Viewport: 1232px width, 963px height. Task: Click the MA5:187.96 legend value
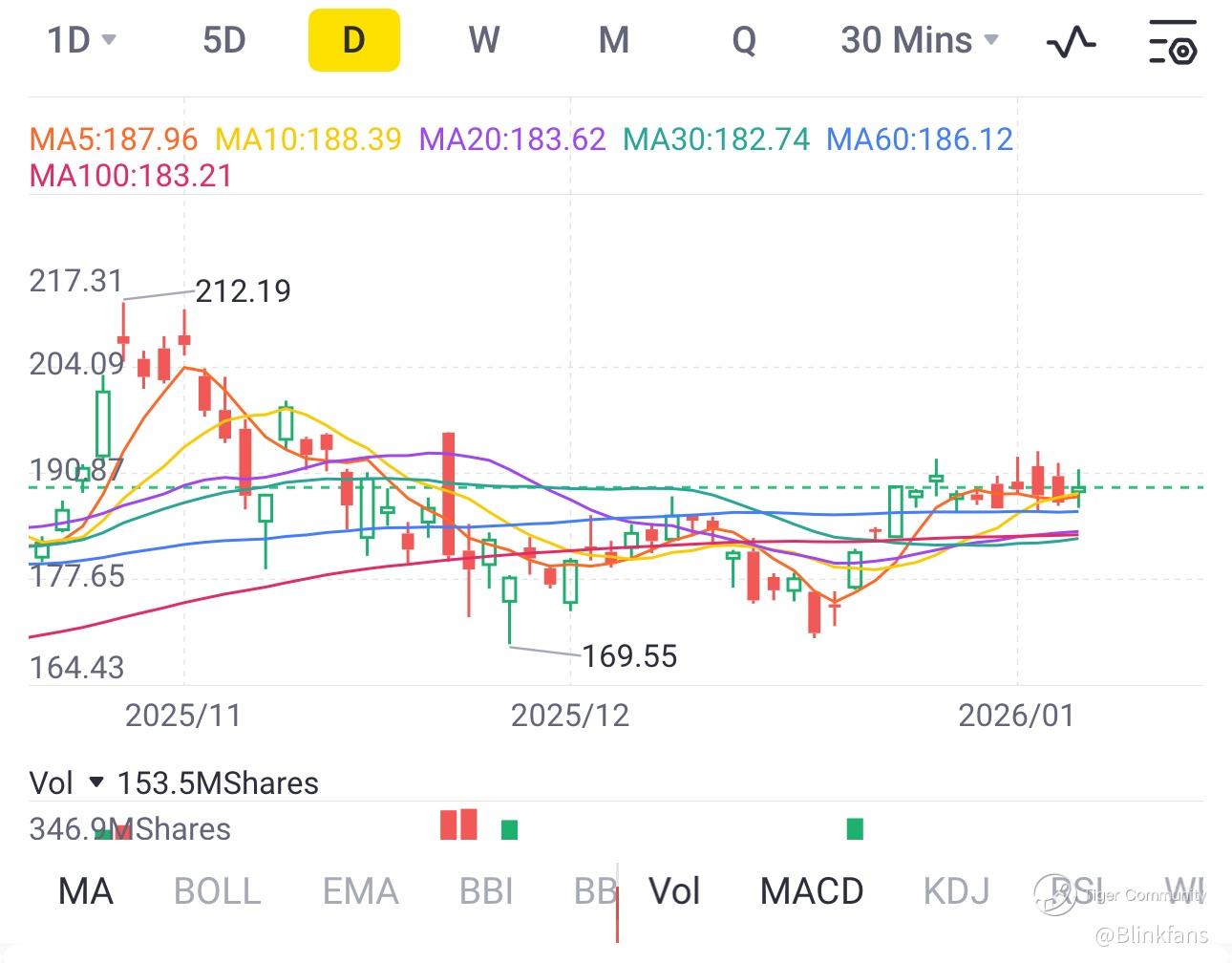(114, 139)
